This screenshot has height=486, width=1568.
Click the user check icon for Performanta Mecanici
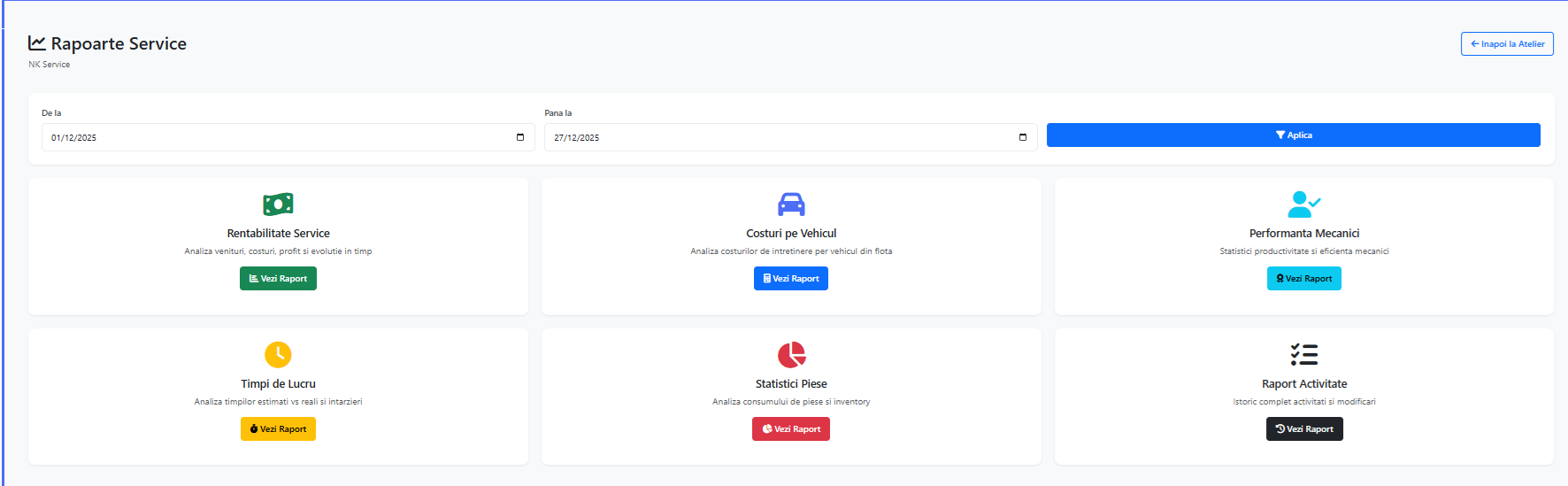(x=1303, y=204)
